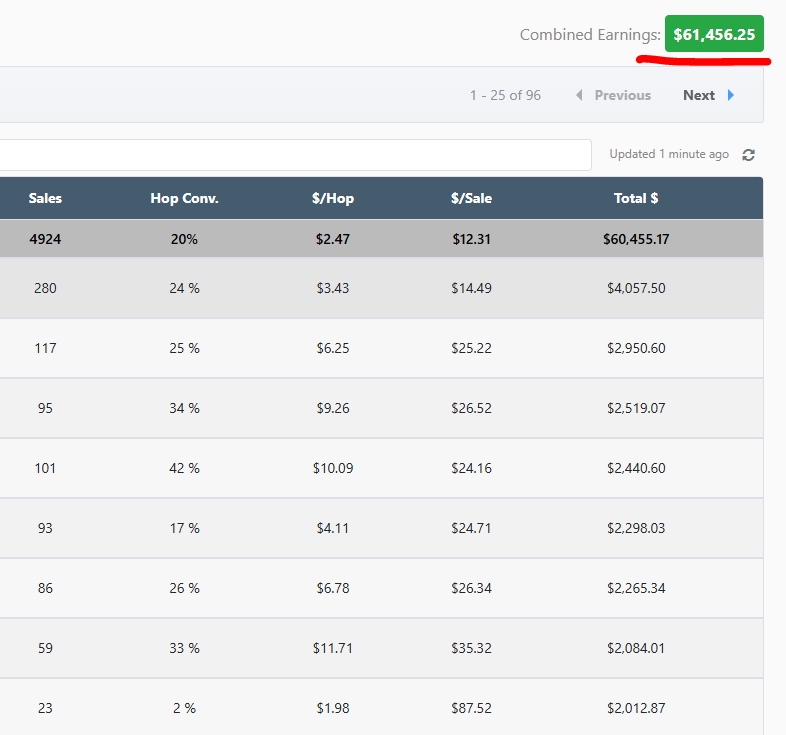The width and height of the screenshot is (786, 735).
Task: Click the Total $ cell $2,265.34
Action: click(x=636, y=588)
